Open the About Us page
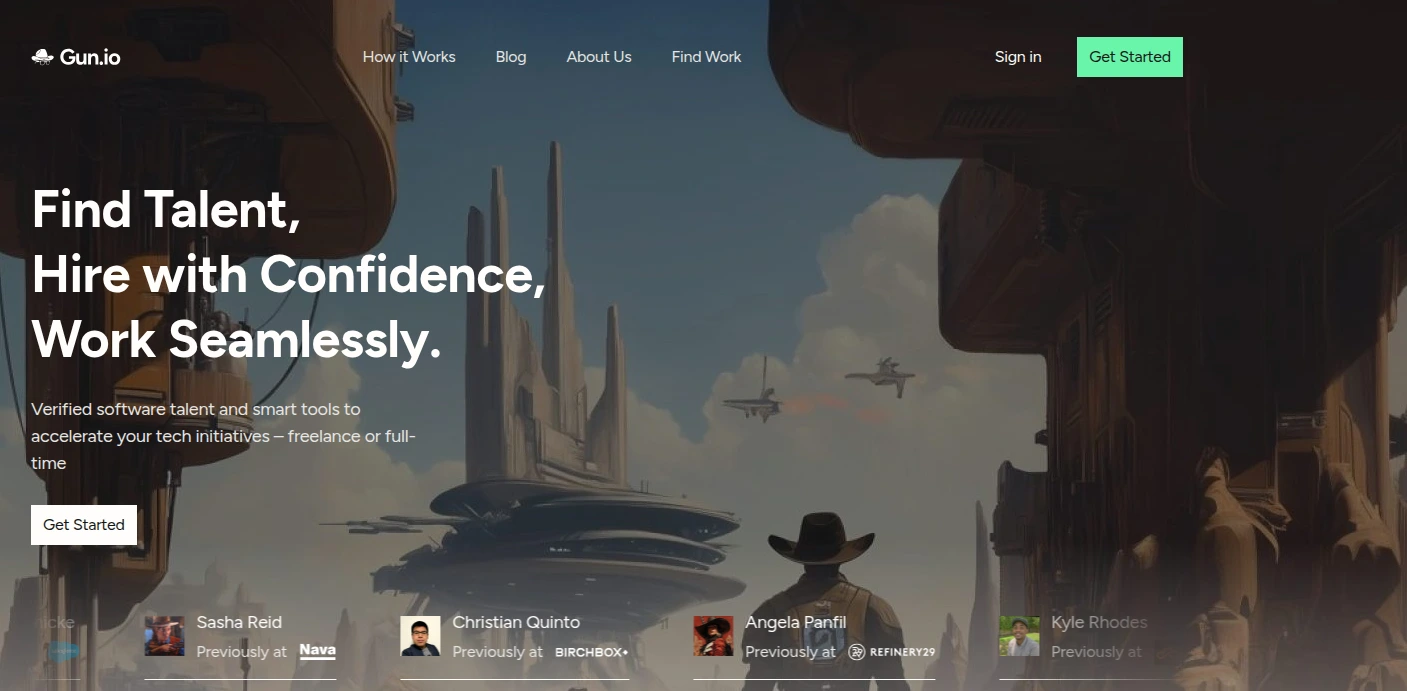The width and height of the screenshot is (1407, 691). 599,57
